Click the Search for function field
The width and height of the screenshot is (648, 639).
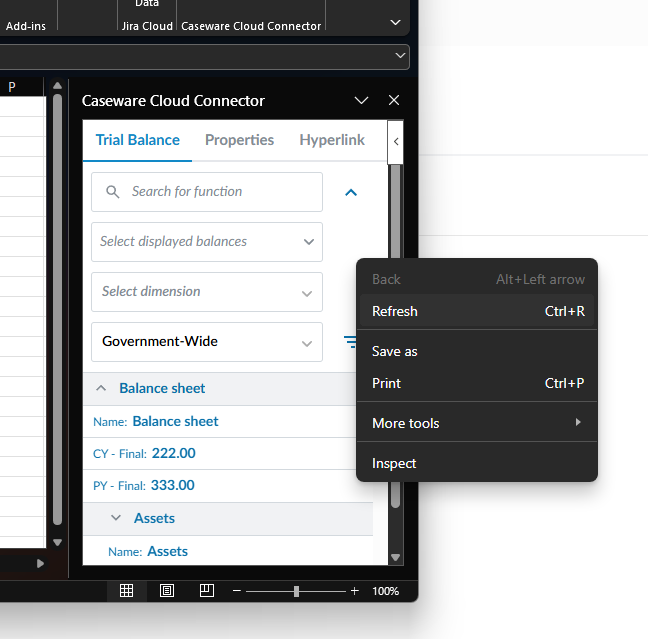[207, 192]
